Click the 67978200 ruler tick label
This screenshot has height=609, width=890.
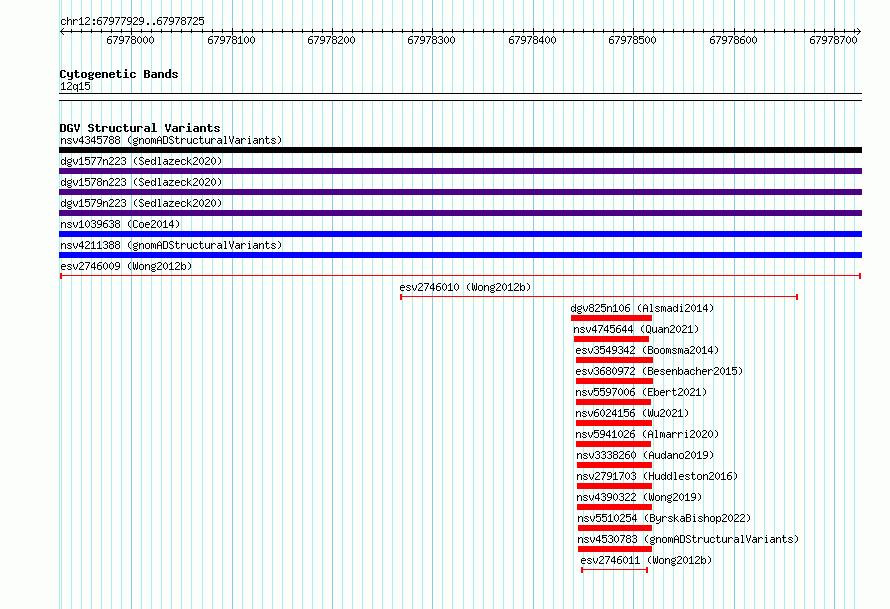[331, 40]
